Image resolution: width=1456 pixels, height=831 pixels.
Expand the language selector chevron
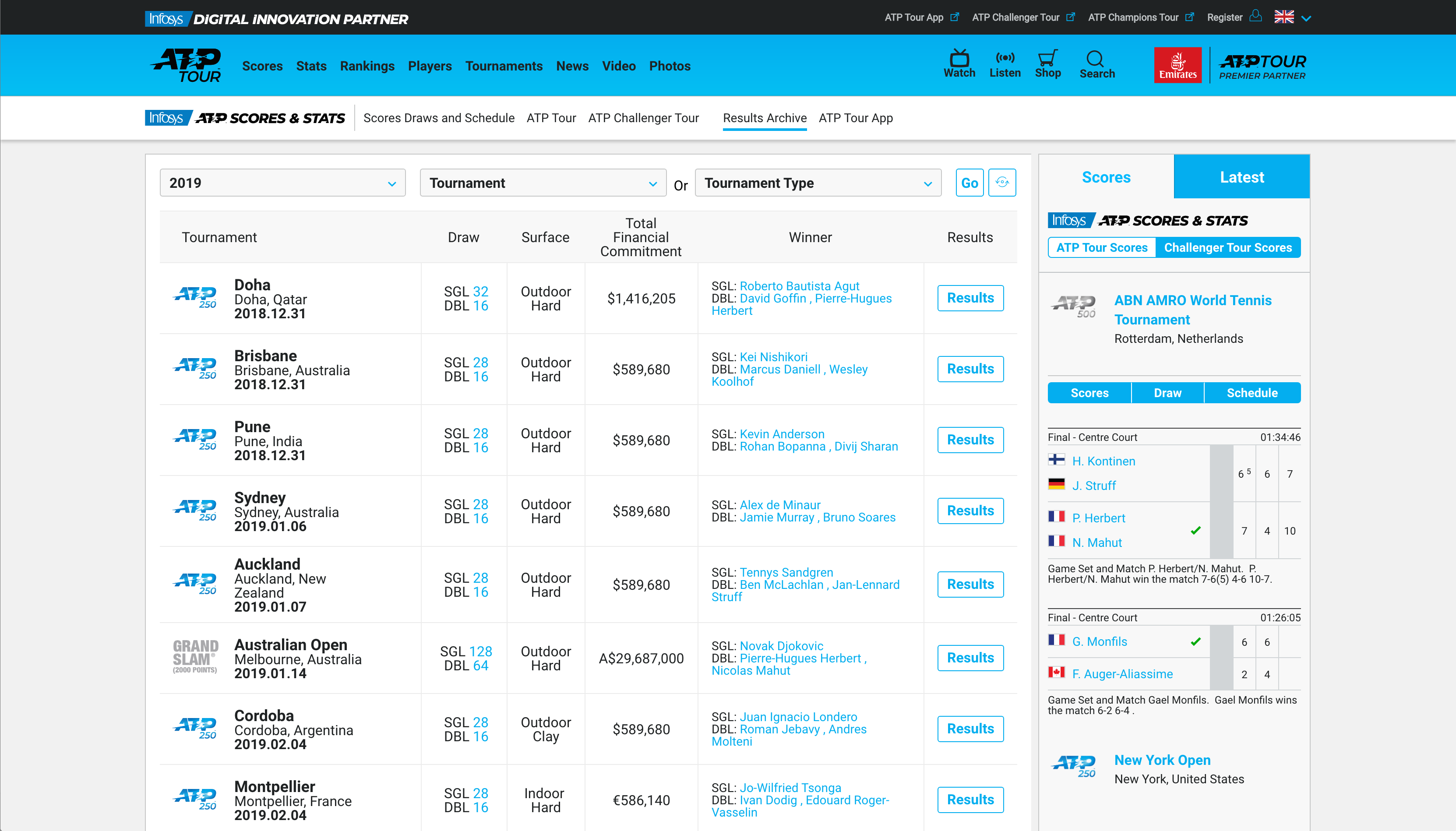click(x=1306, y=18)
